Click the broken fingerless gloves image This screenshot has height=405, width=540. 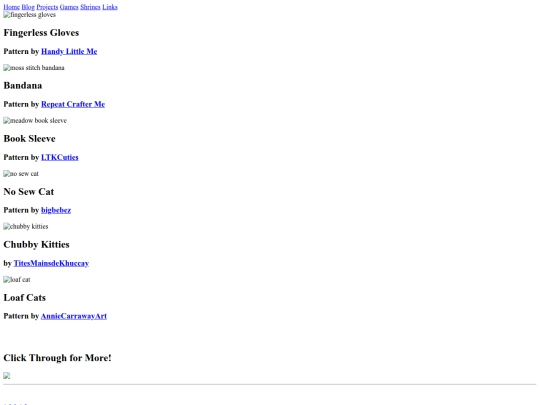(30, 15)
